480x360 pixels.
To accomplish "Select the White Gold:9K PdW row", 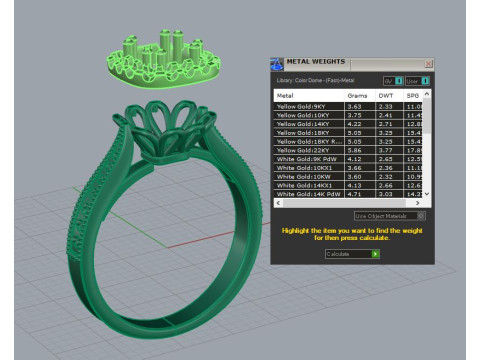I will 348,159.
